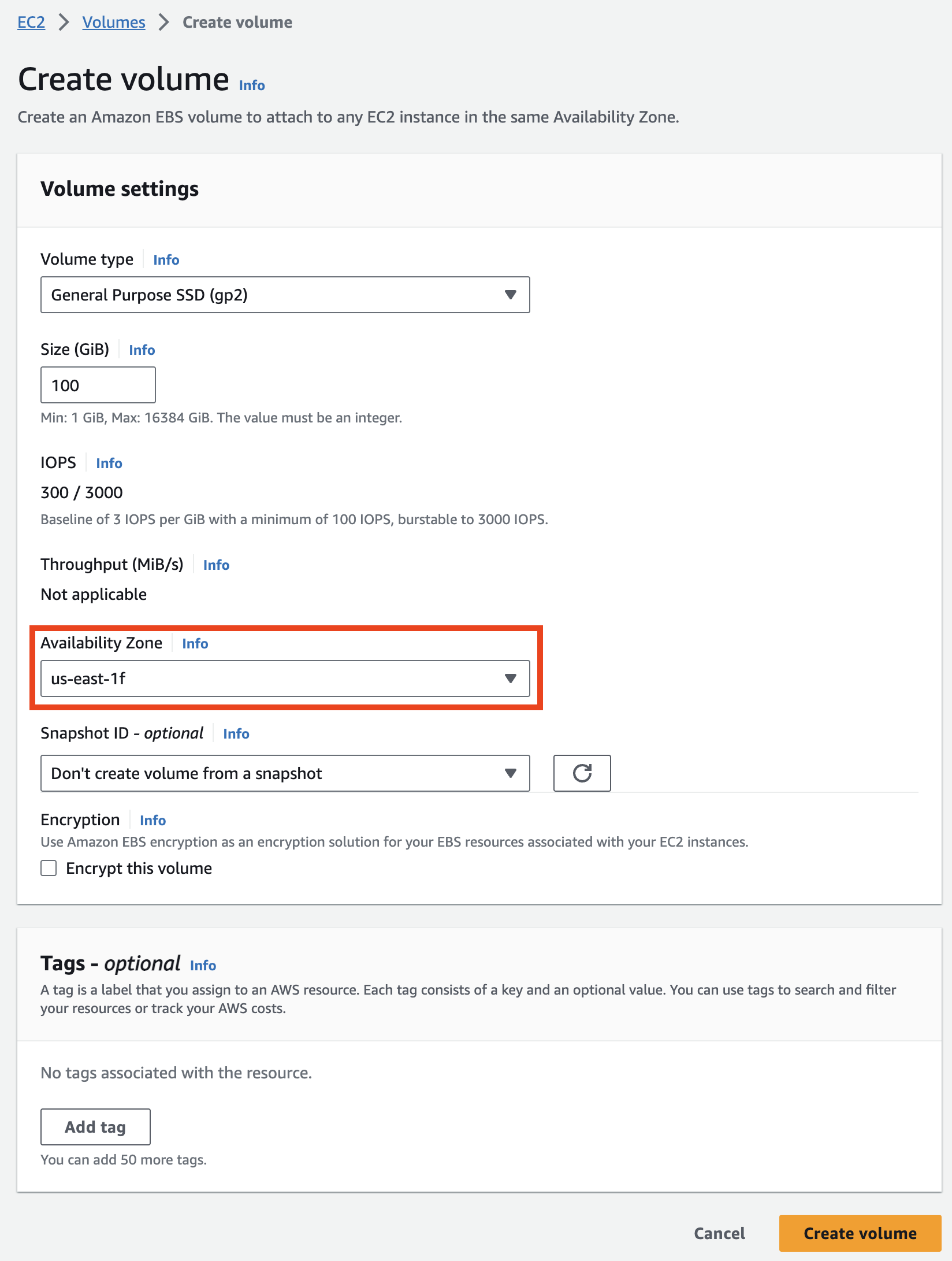Open the Don't create volume from snapshot dropdown
The height and width of the screenshot is (1261, 952).
pyautogui.click(x=285, y=773)
